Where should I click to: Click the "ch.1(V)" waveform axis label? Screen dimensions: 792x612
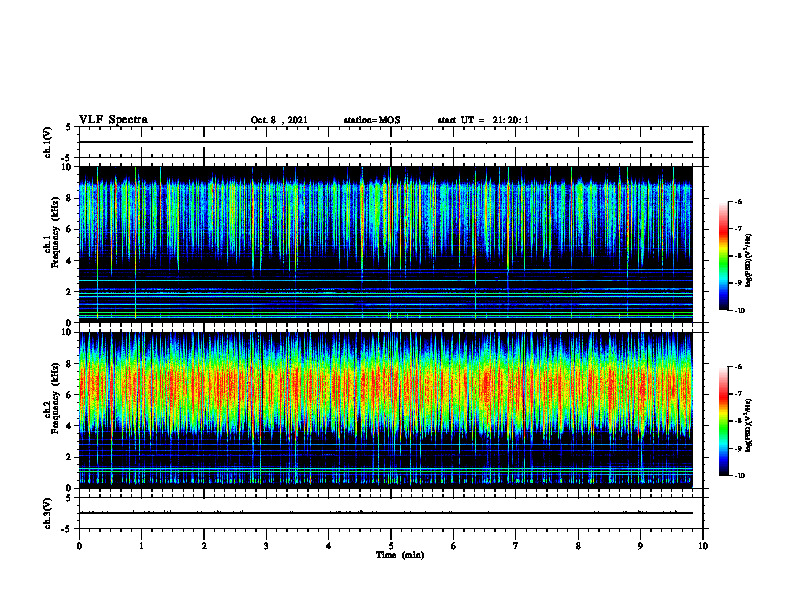48,142
